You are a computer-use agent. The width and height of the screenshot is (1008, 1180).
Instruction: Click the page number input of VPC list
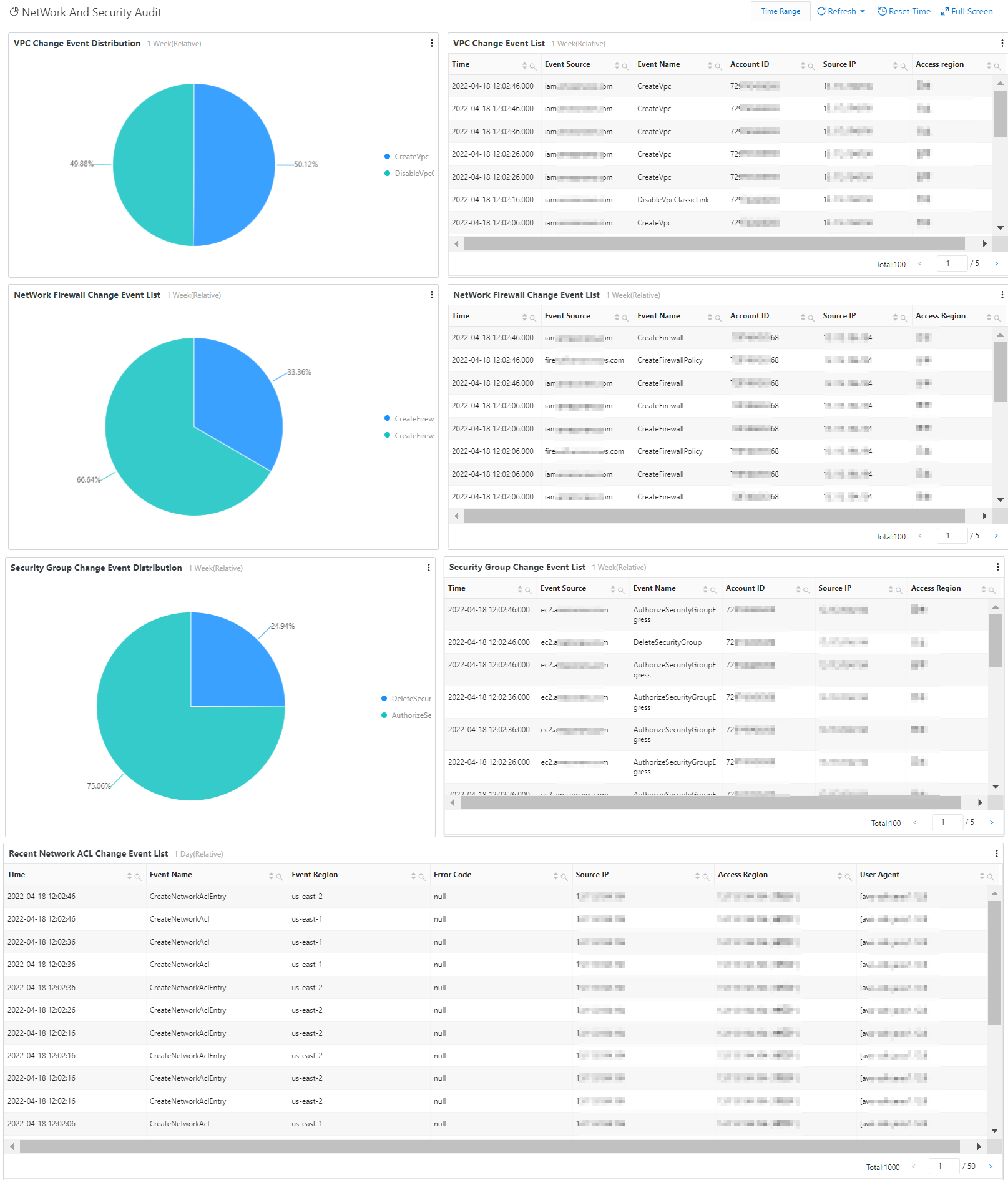952,263
